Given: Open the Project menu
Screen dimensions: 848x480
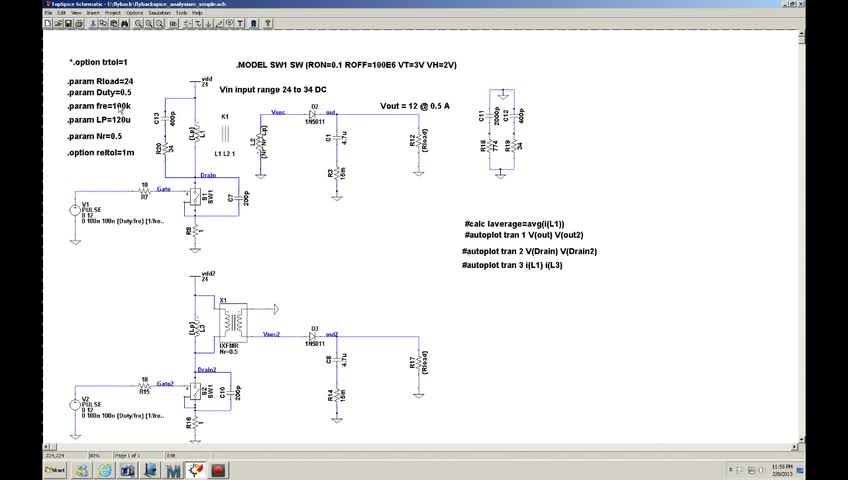Looking at the screenshot, I should [x=112, y=13].
